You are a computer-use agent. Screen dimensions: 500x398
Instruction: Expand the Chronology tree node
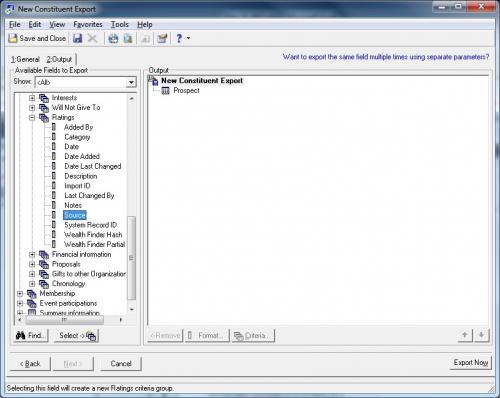tap(32, 284)
